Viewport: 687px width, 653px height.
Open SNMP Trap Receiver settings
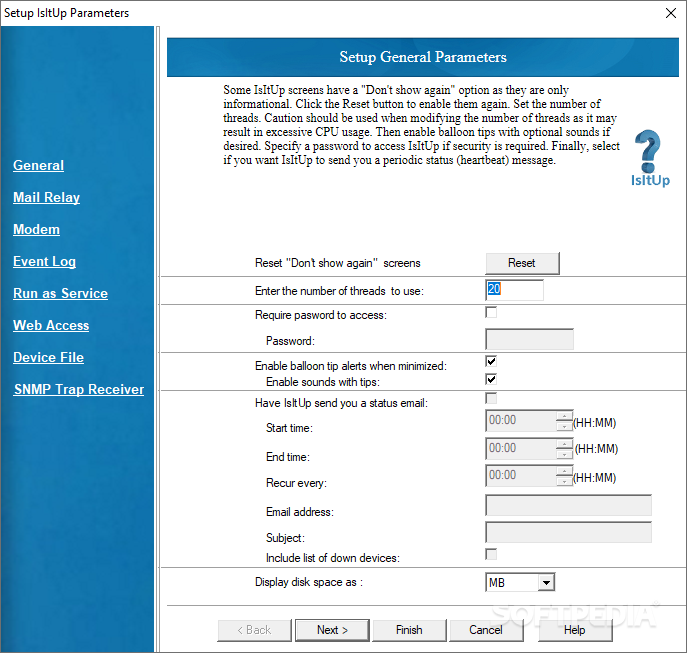tap(79, 389)
